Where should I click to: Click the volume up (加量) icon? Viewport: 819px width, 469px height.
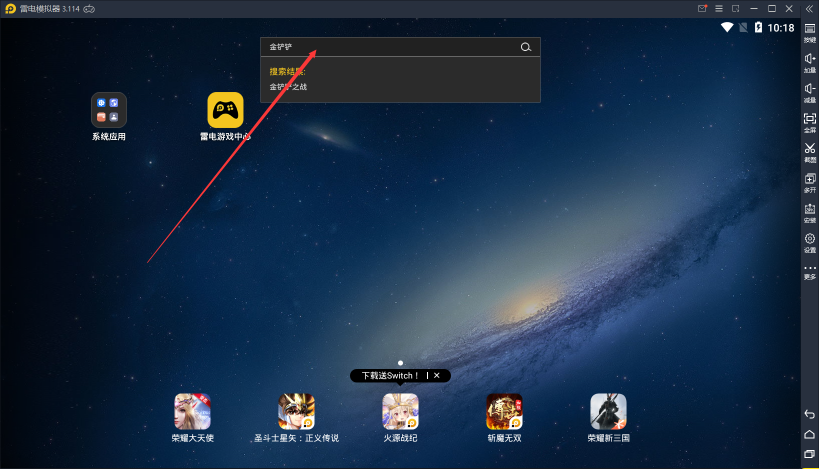pos(809,61)
